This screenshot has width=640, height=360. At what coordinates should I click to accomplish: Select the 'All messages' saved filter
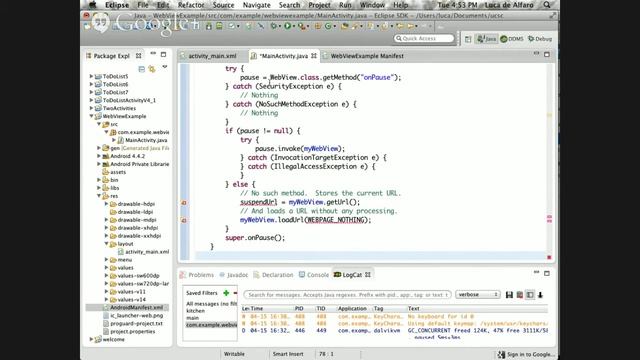[211, 304]
